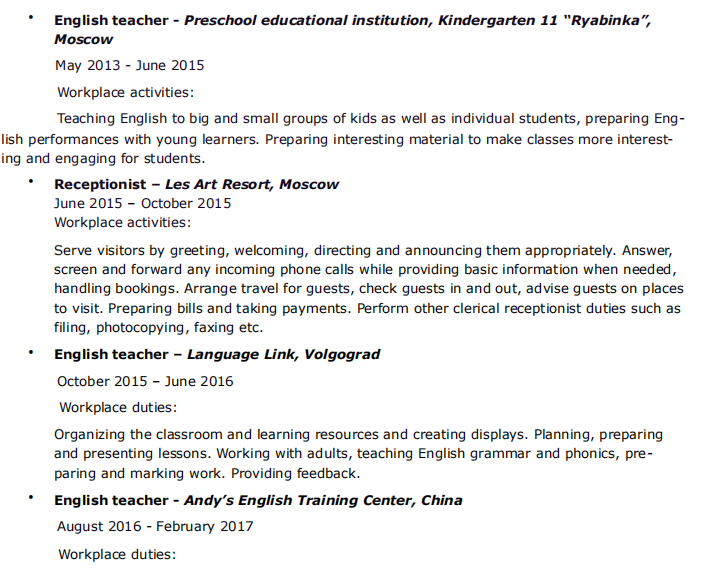Click the 'August 2016 - February 2017' date line
Viewport: 717px width, 572px height.
click(157, 527)
